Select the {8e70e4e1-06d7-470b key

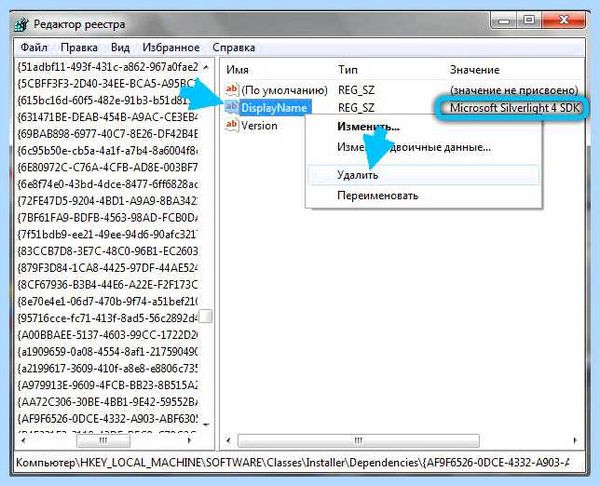point(108,302)
